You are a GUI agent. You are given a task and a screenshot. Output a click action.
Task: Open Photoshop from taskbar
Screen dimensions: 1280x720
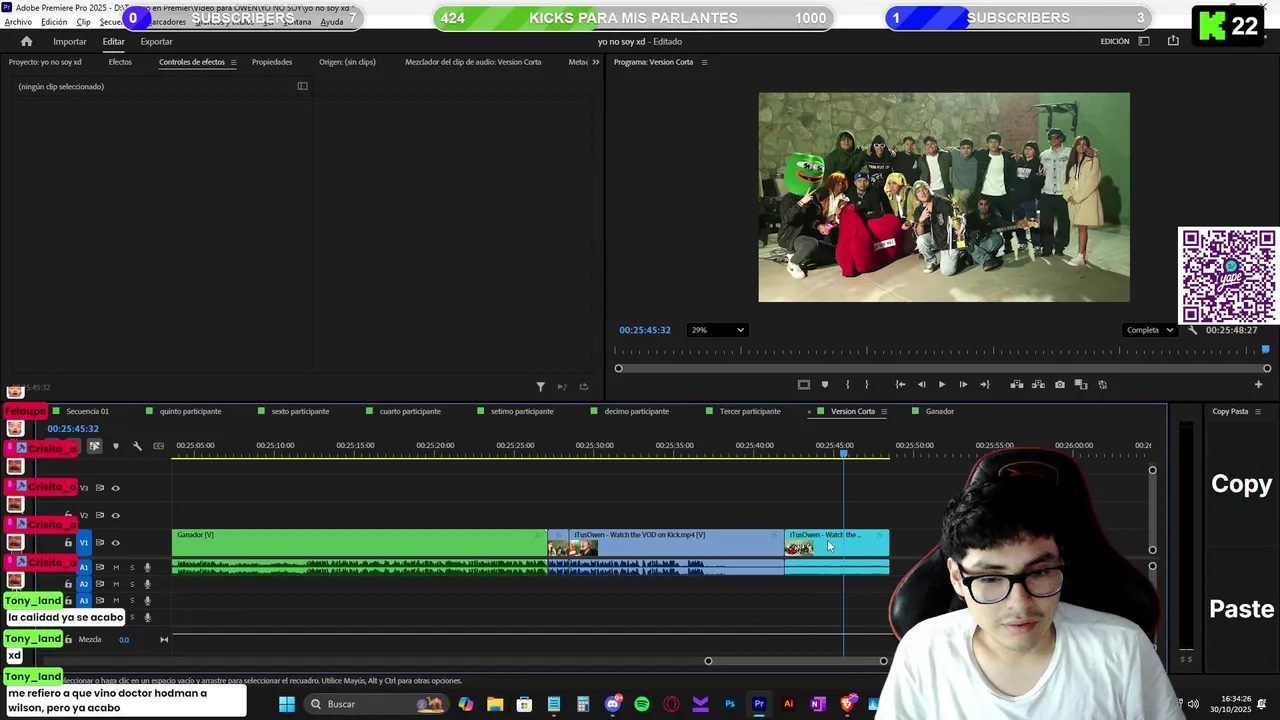click(730, 704)
